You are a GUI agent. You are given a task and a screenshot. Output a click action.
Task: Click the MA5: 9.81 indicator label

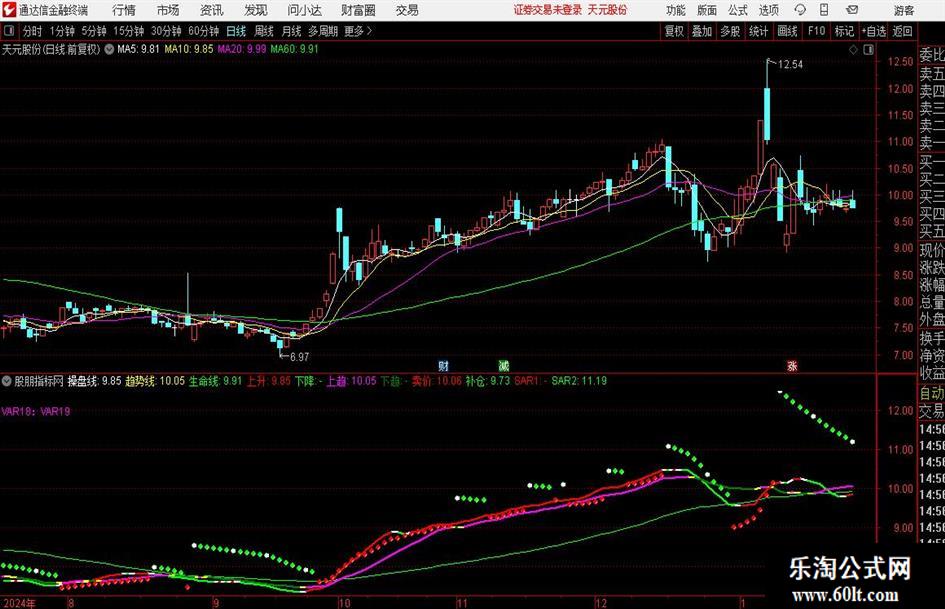point(138,49)
